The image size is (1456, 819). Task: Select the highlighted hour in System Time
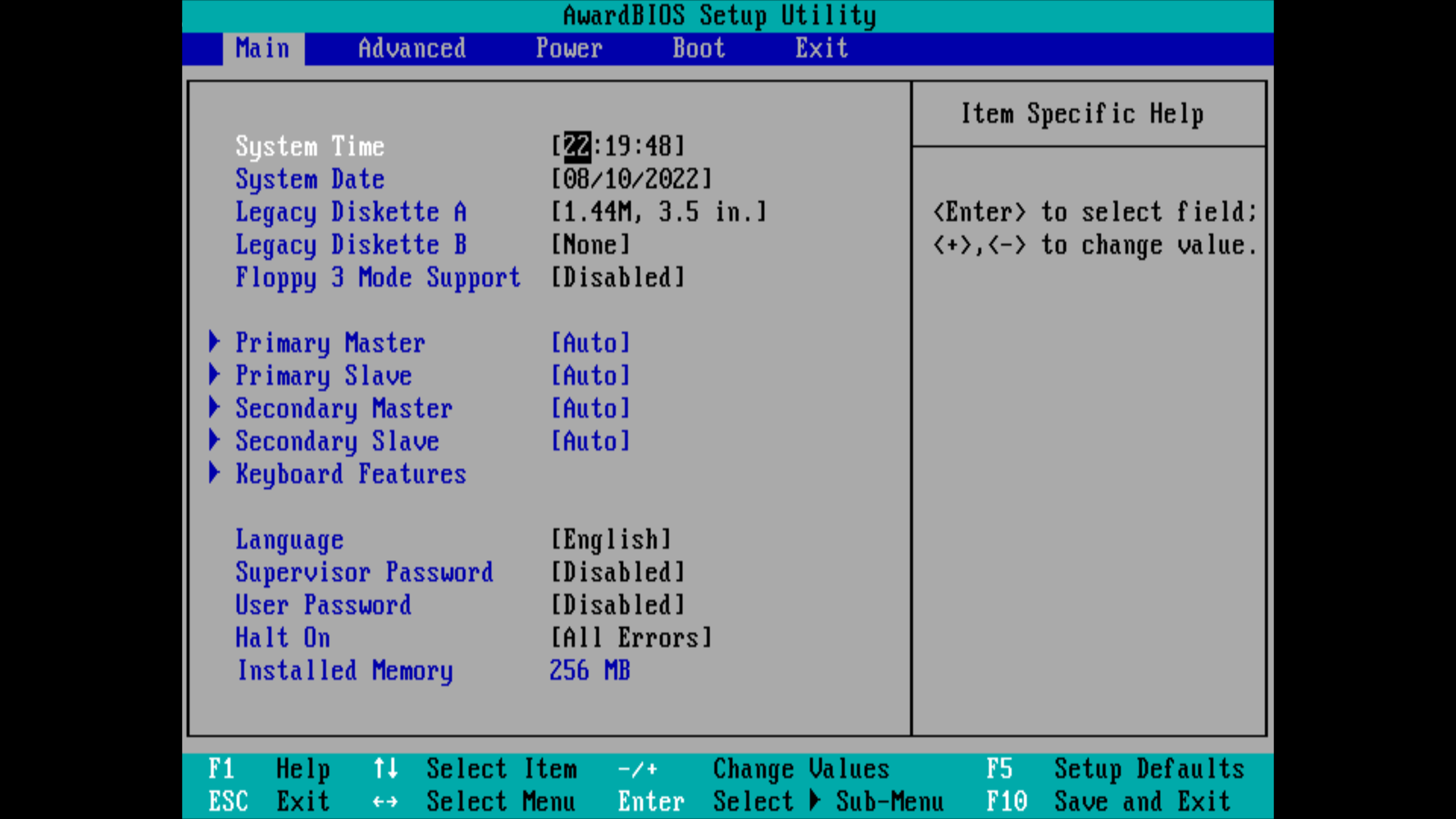pos(577,147)
